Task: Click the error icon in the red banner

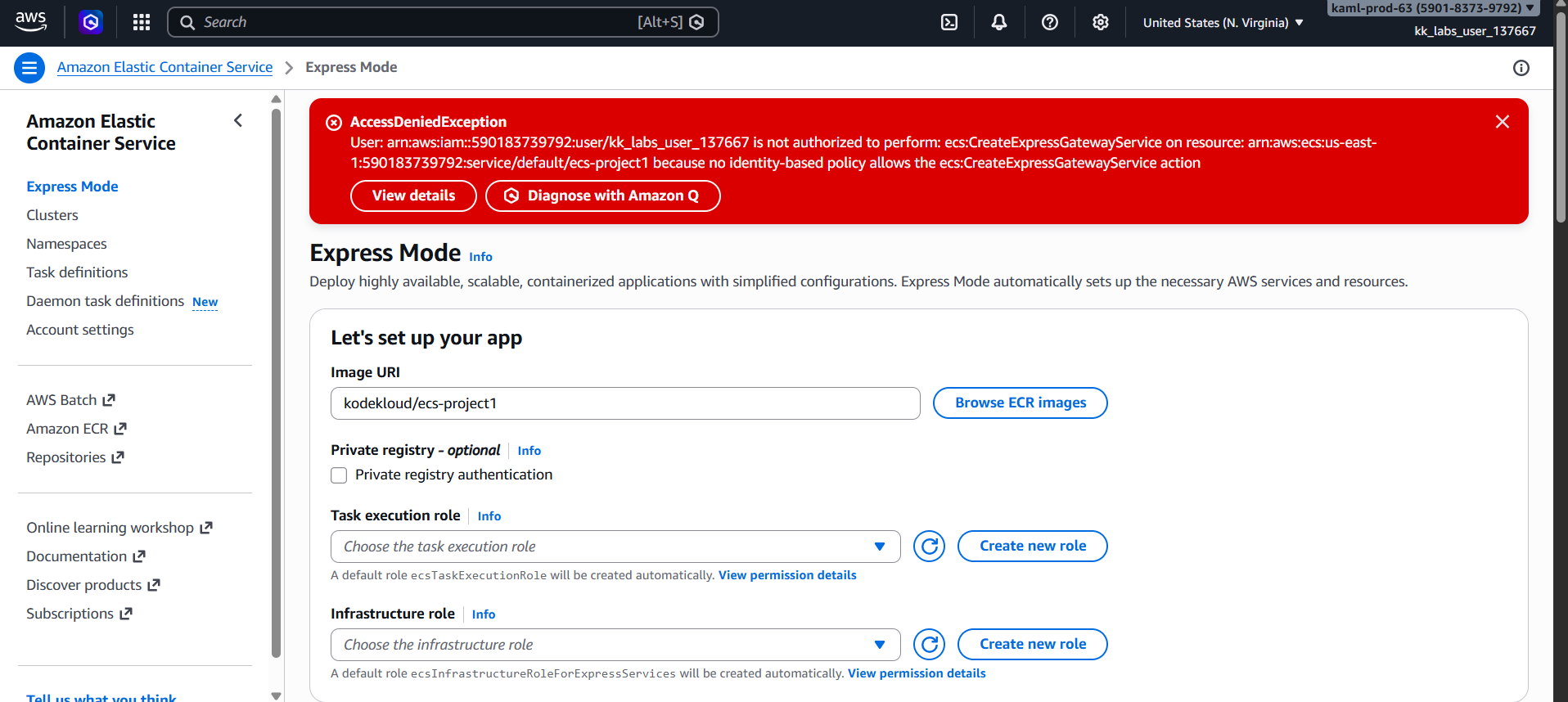Action: [334, 123]
